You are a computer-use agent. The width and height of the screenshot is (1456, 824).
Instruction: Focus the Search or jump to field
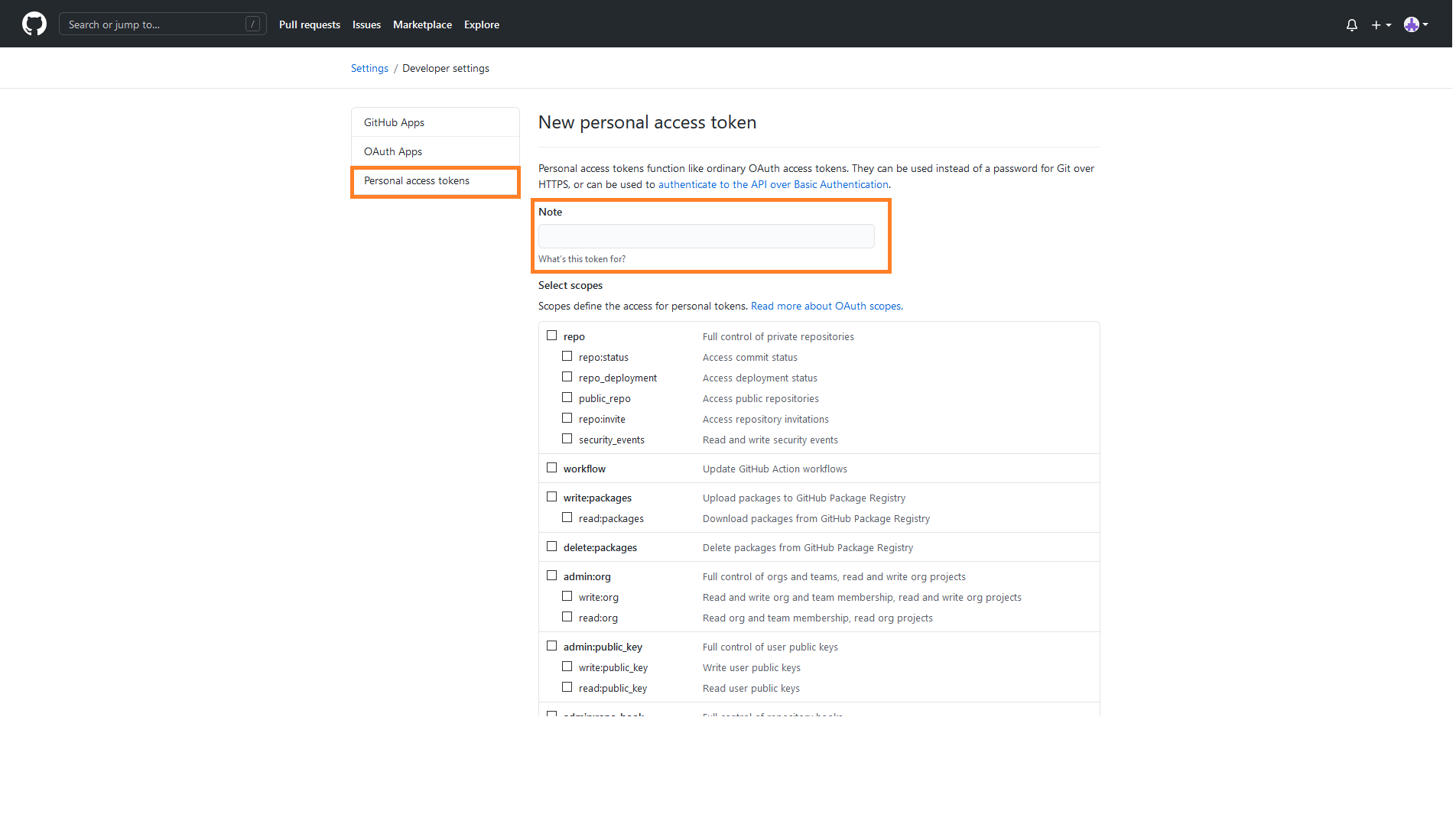pos(153,24)
